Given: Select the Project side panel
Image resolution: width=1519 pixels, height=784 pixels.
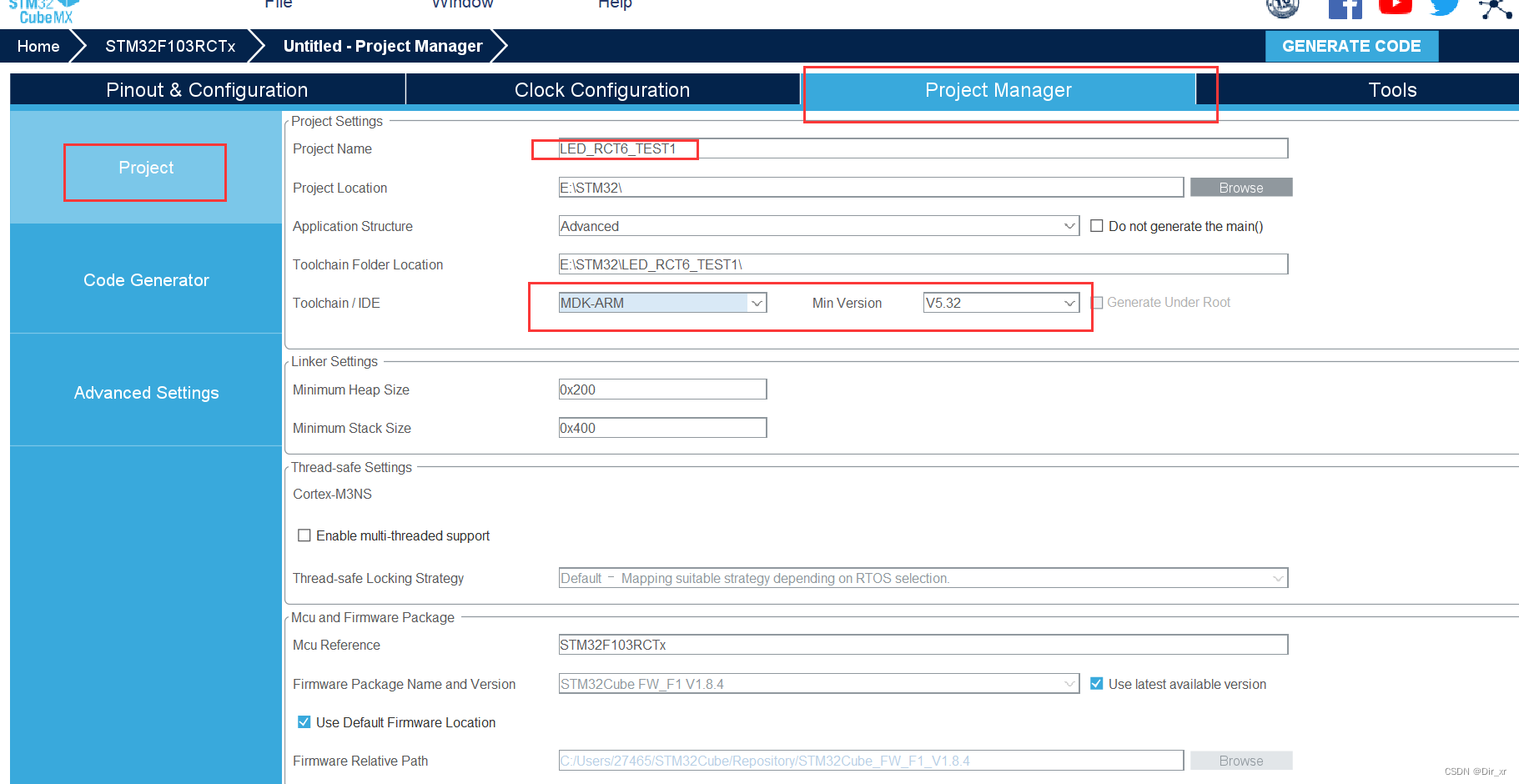Looking at the screenshot, I should point(146,168).
